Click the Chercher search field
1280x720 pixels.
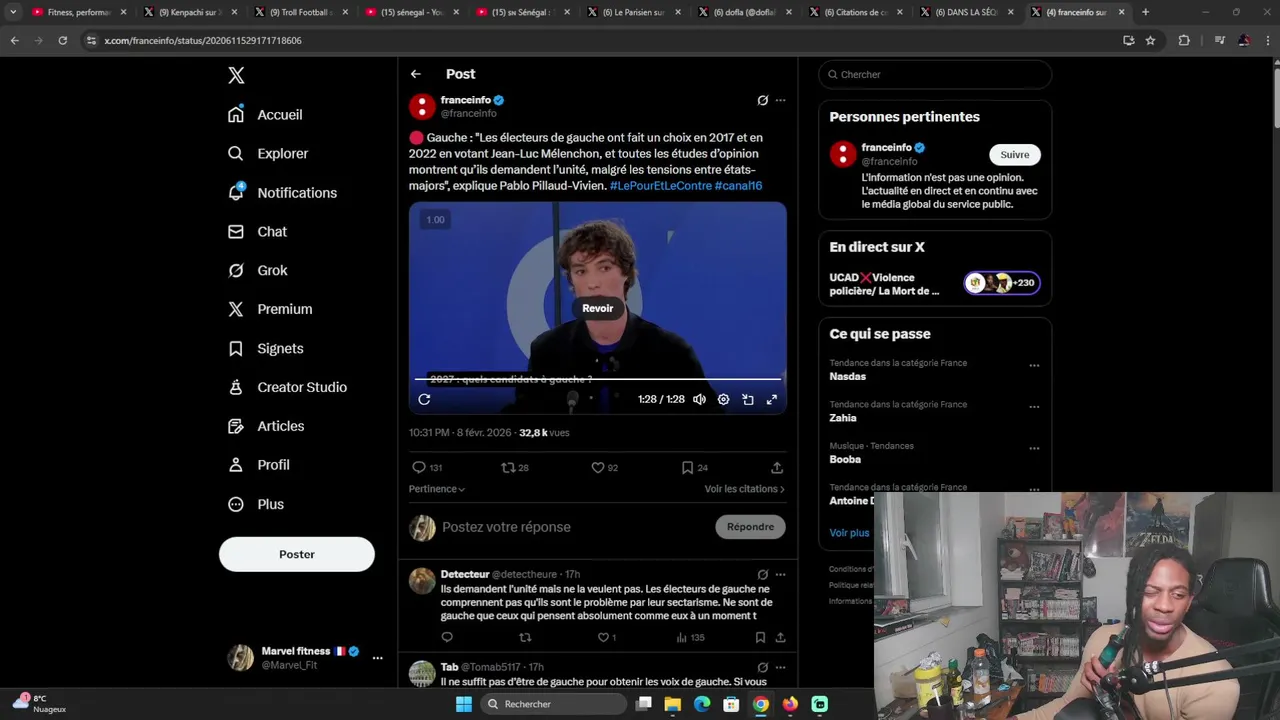click(935, 74)
